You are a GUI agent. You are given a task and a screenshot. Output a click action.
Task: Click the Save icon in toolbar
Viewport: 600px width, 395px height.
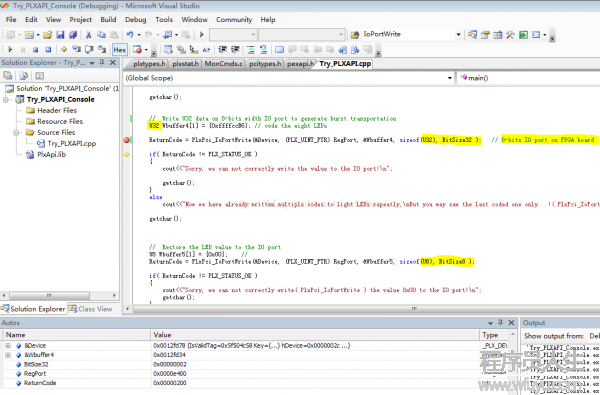click(60, 35)
